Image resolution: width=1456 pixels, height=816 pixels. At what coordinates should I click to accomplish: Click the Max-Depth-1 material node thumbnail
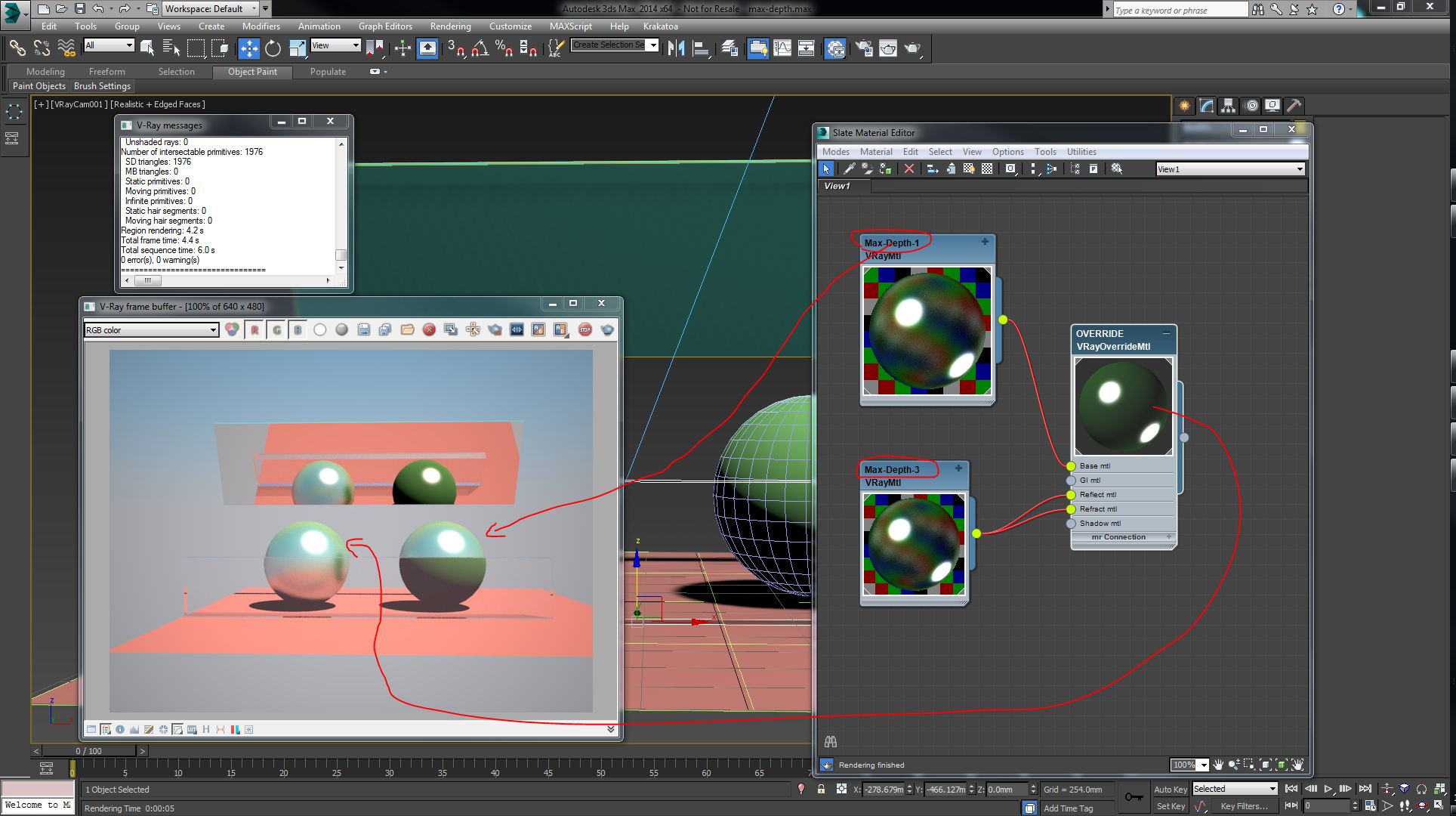click(927, 331)
